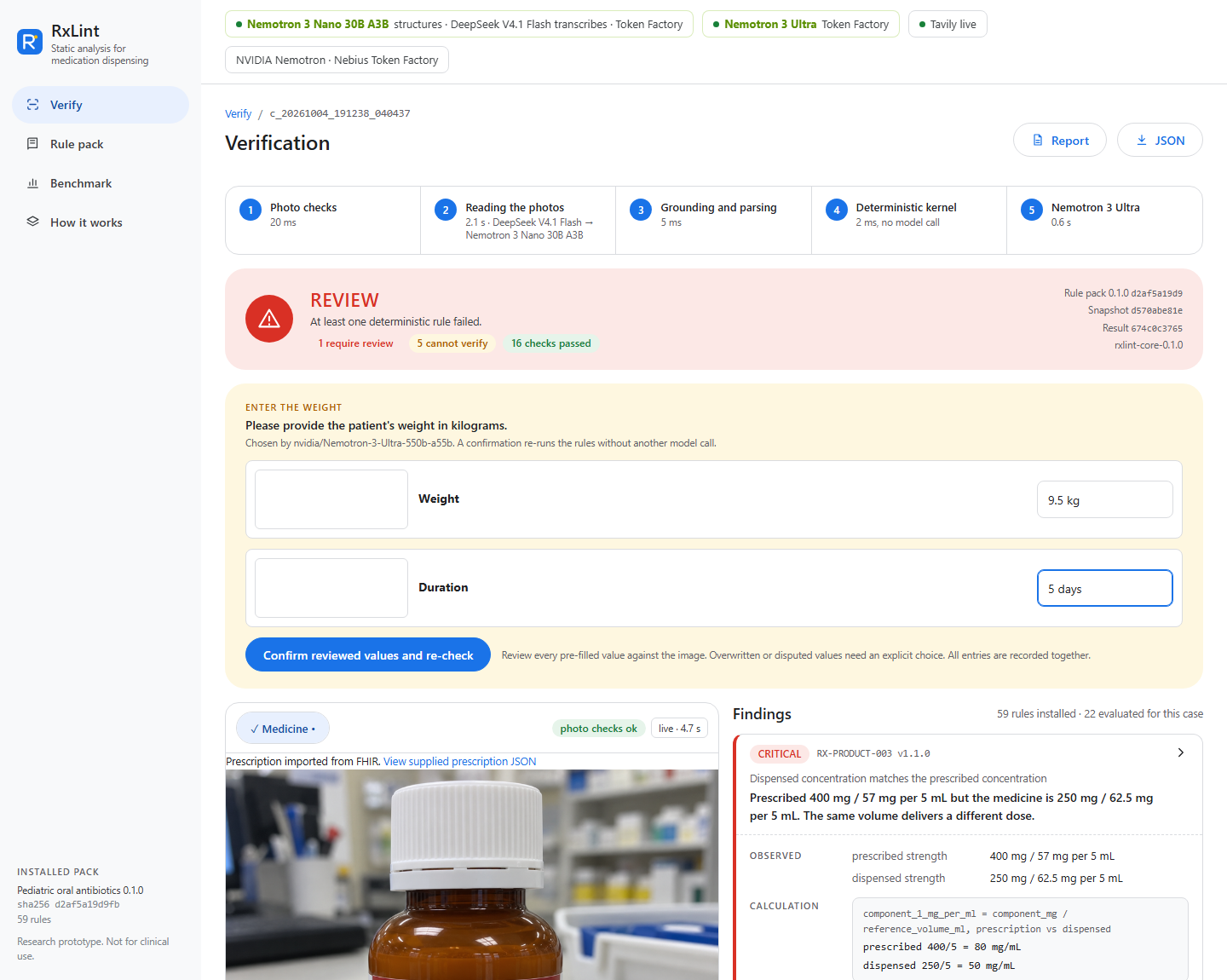Viewport: 1227px width, 980px height.
Task: Click the Nemotron 3 Ultra Token Factory chip
Action: (801, 24)
